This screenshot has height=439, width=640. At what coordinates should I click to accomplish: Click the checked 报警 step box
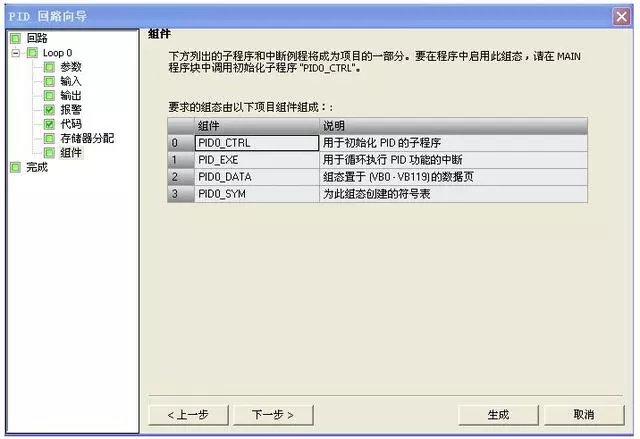click(x=49, y=110)
